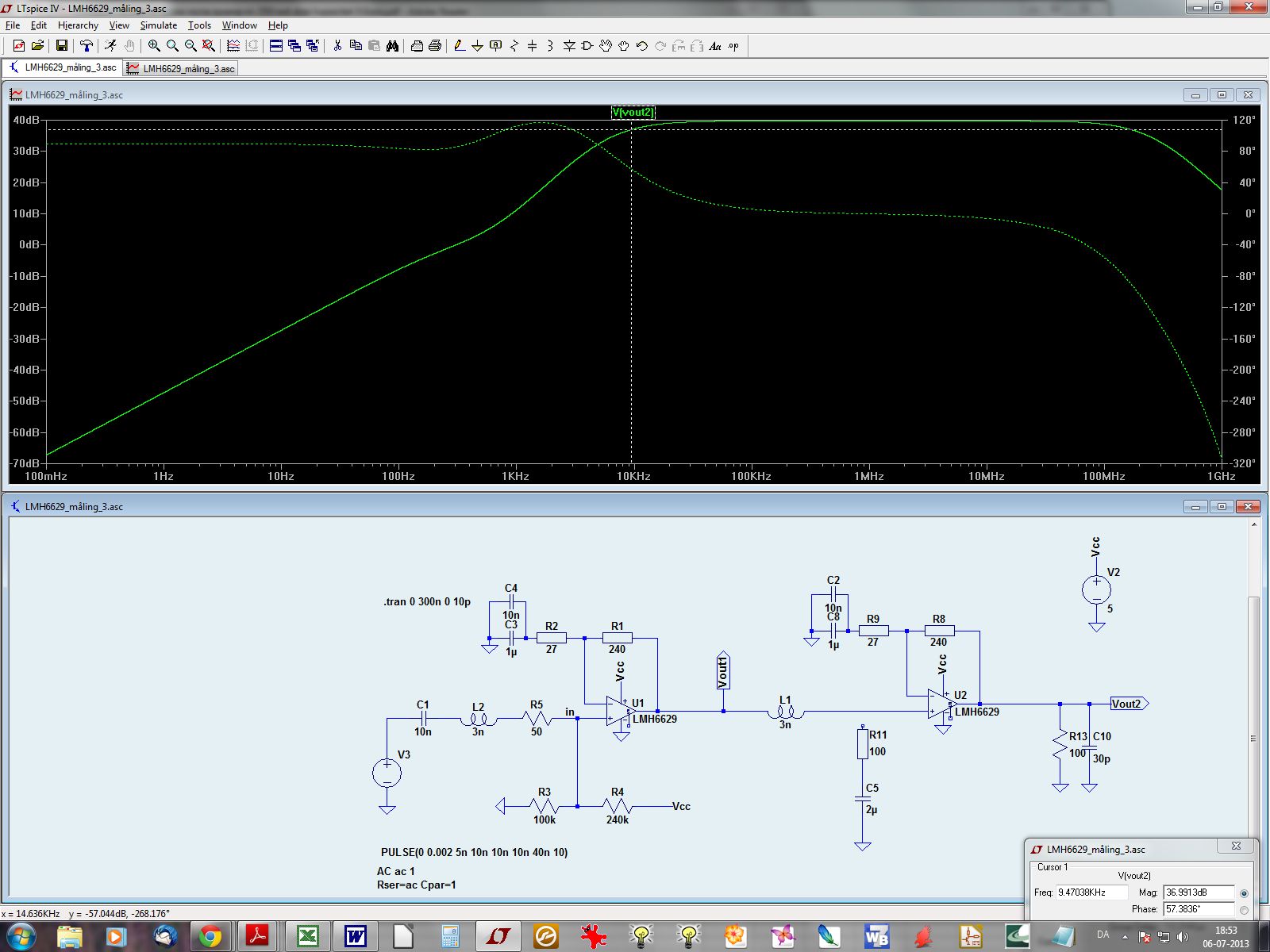Click the '.tran 0 300n 0 10p' directive text

click(x=427, y=601)
